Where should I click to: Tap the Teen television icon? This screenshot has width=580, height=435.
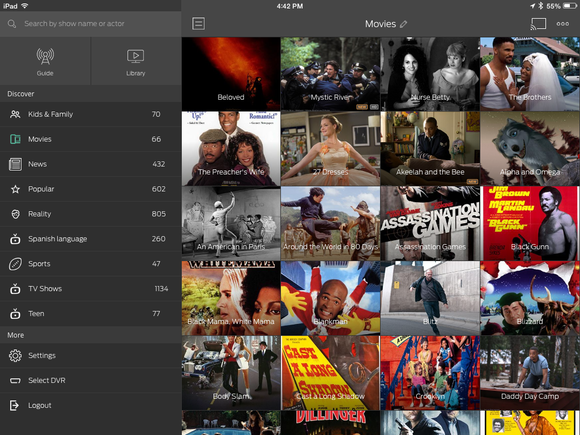pos(15,314)
